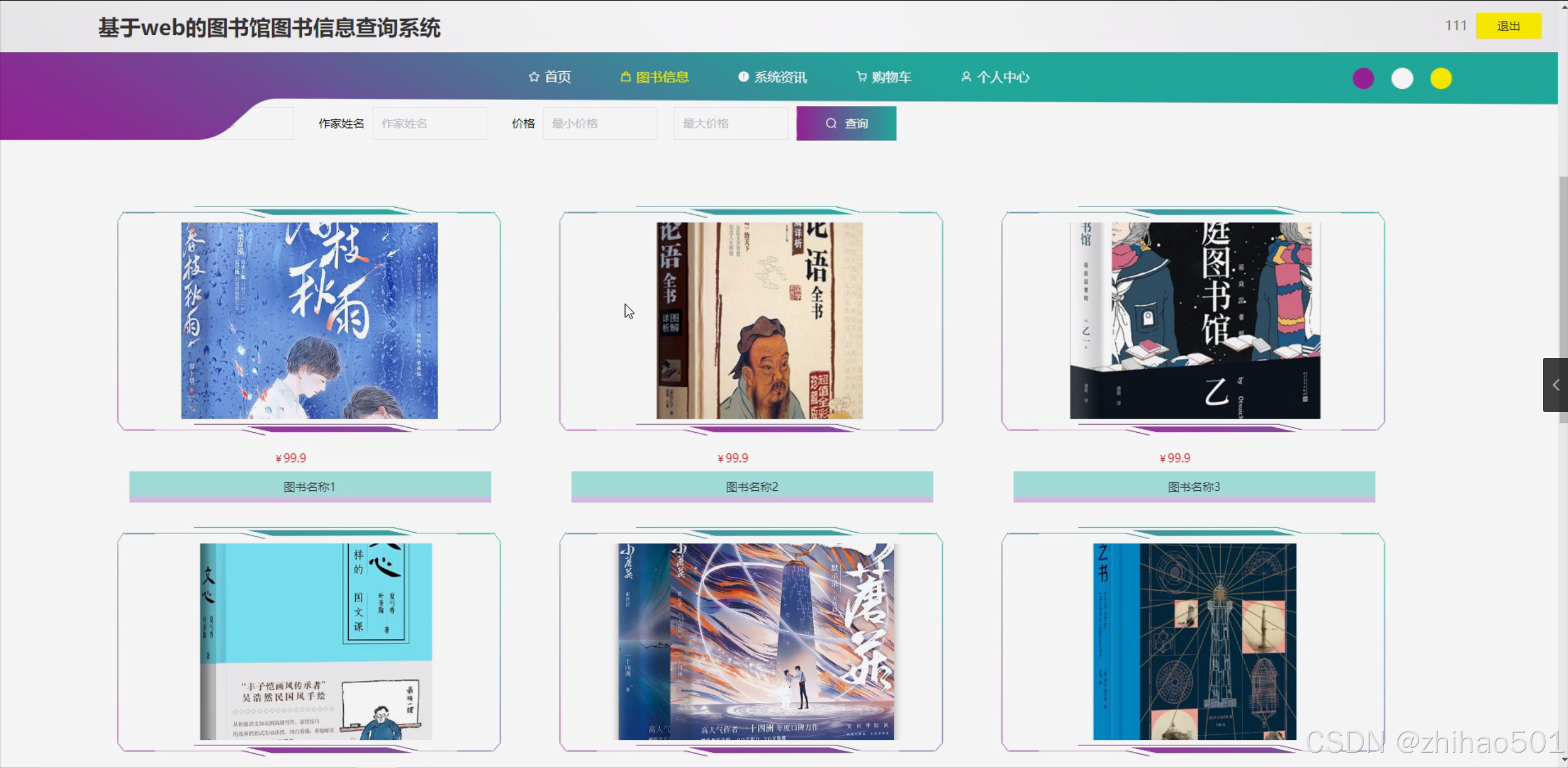Screen dimensions: 1568x768
Task: Click the yellow circle dot in the navbar
Action: point(1441,78)
